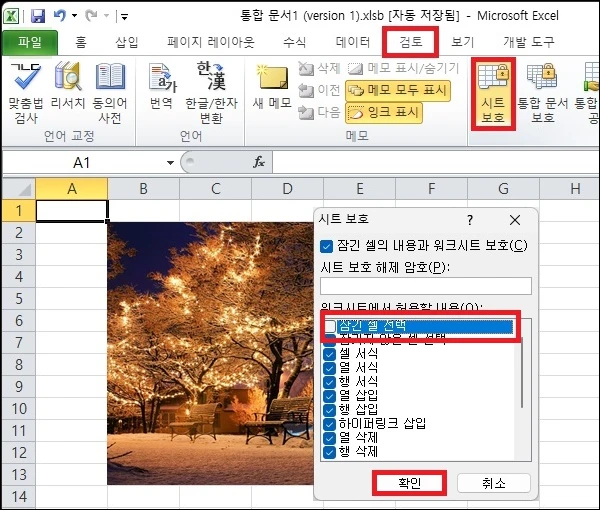The image size is (600, 510).
Task: Open the 리서치 research tool
Action: pyautogui.click(x=68, y=86)
